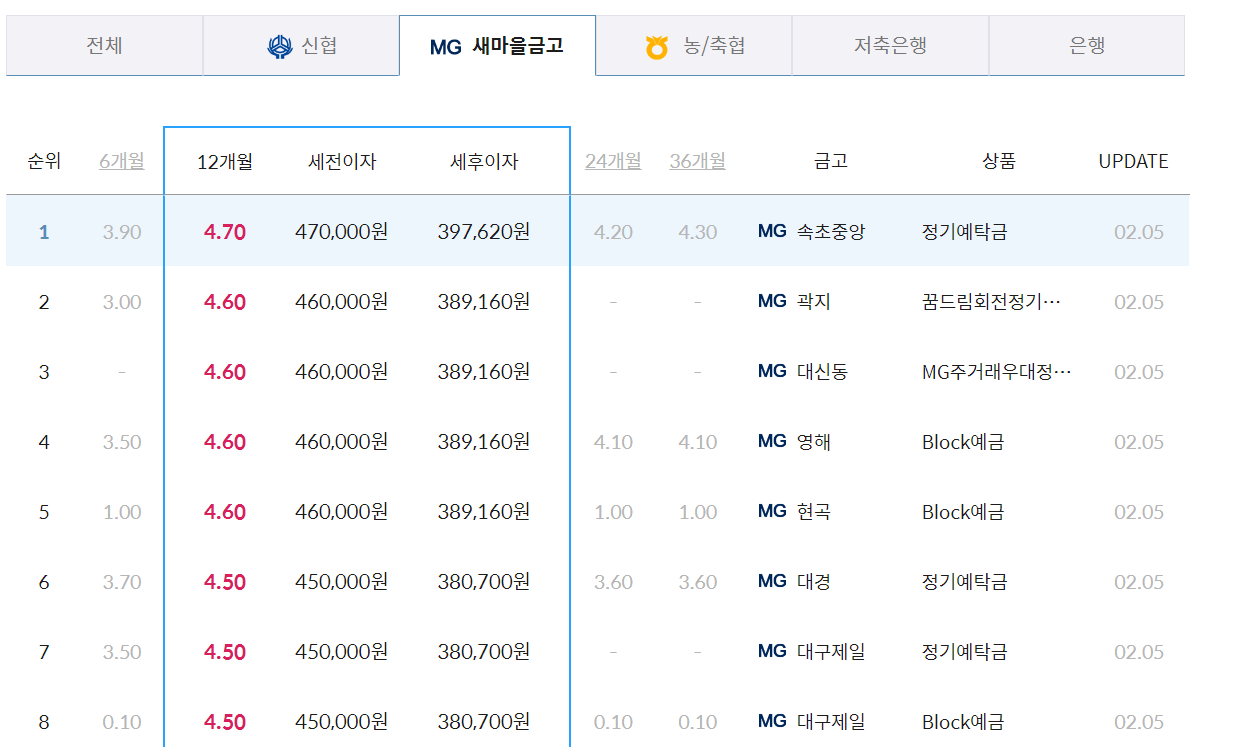Click the 신협 logo icon

tap(279, 47)
